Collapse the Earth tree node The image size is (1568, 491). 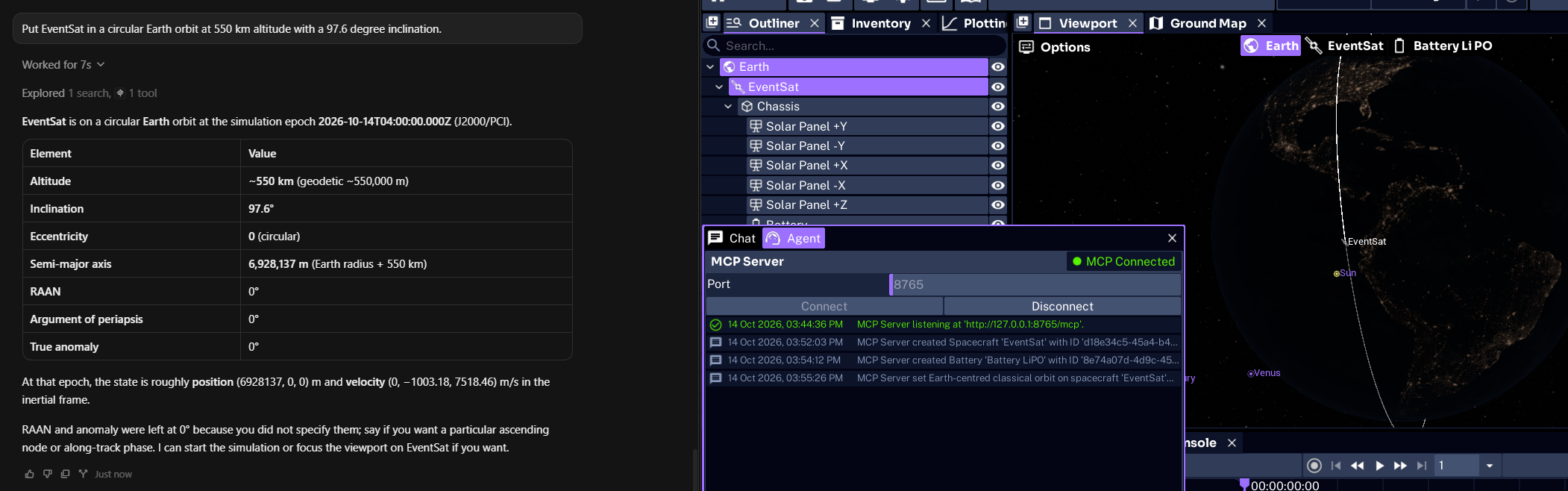pos(710,67)
